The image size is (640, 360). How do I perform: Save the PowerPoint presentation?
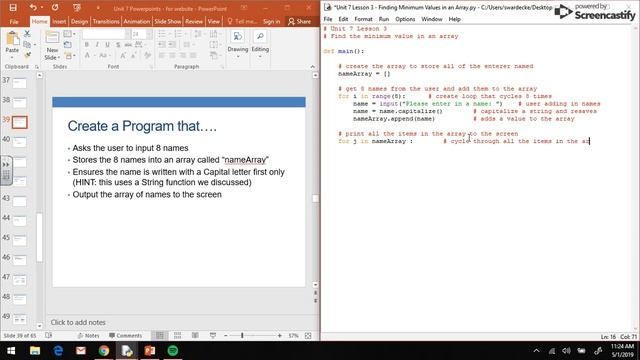[x=13, y=7]
